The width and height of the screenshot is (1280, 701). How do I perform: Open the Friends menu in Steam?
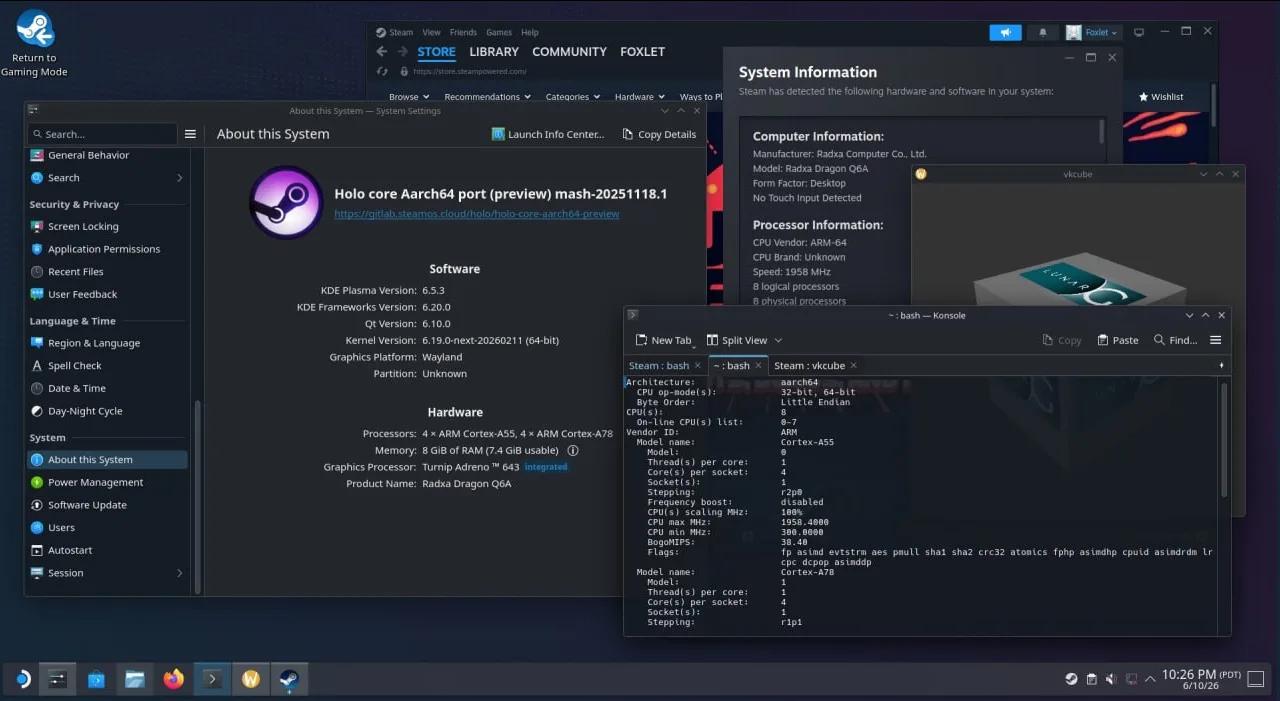[x=463, y=32]
